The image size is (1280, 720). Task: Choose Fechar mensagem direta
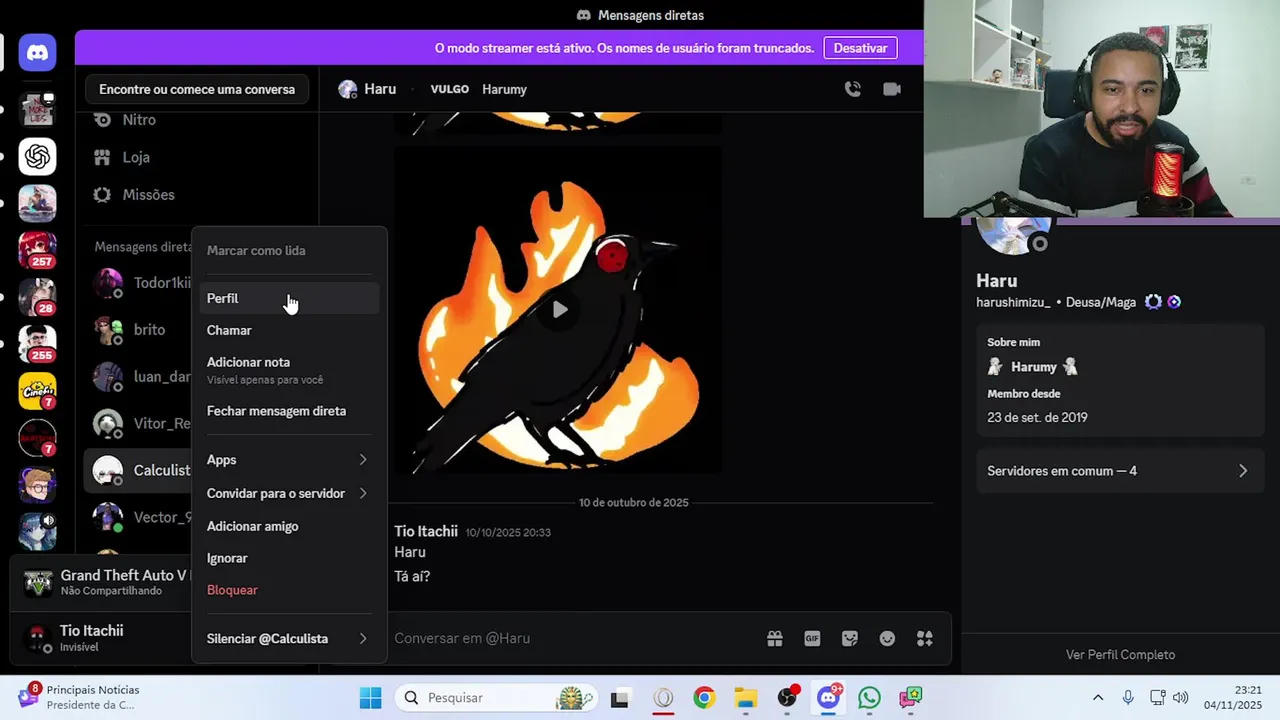(x=287, y=411)
